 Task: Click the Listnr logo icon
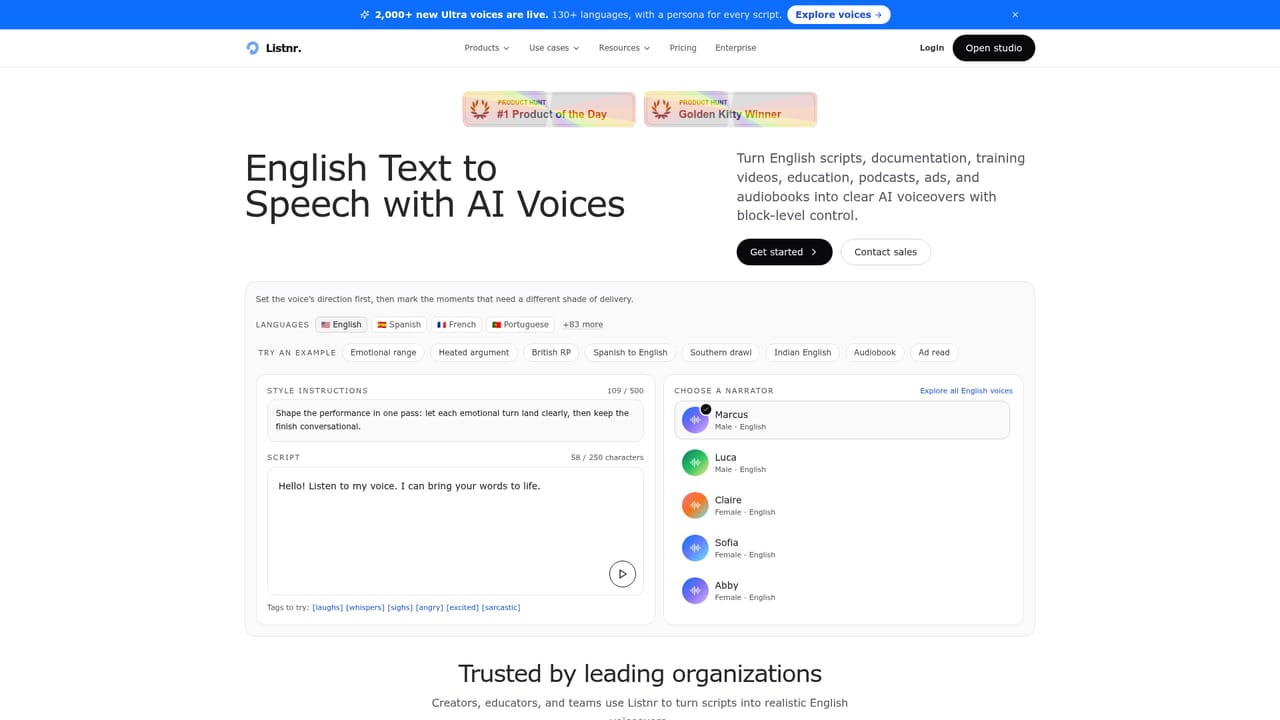click(252, 48)
